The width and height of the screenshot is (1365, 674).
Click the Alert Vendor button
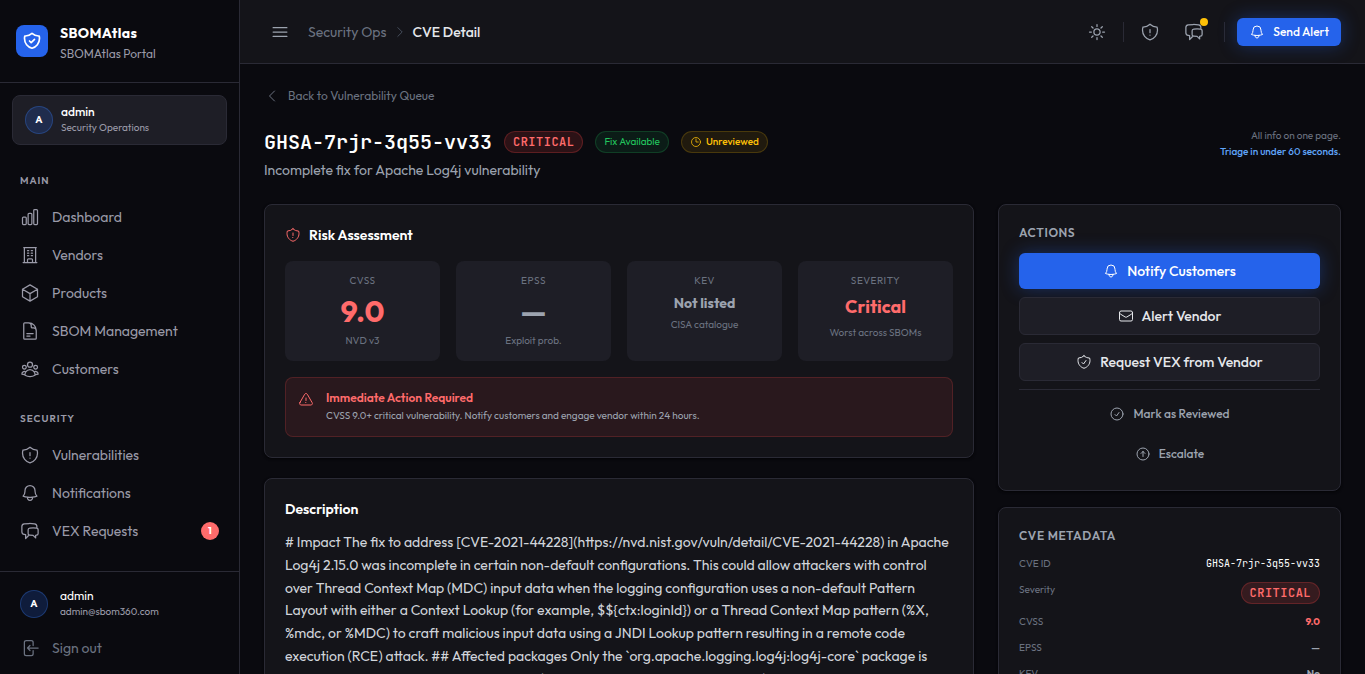[x=1169, y=316]
